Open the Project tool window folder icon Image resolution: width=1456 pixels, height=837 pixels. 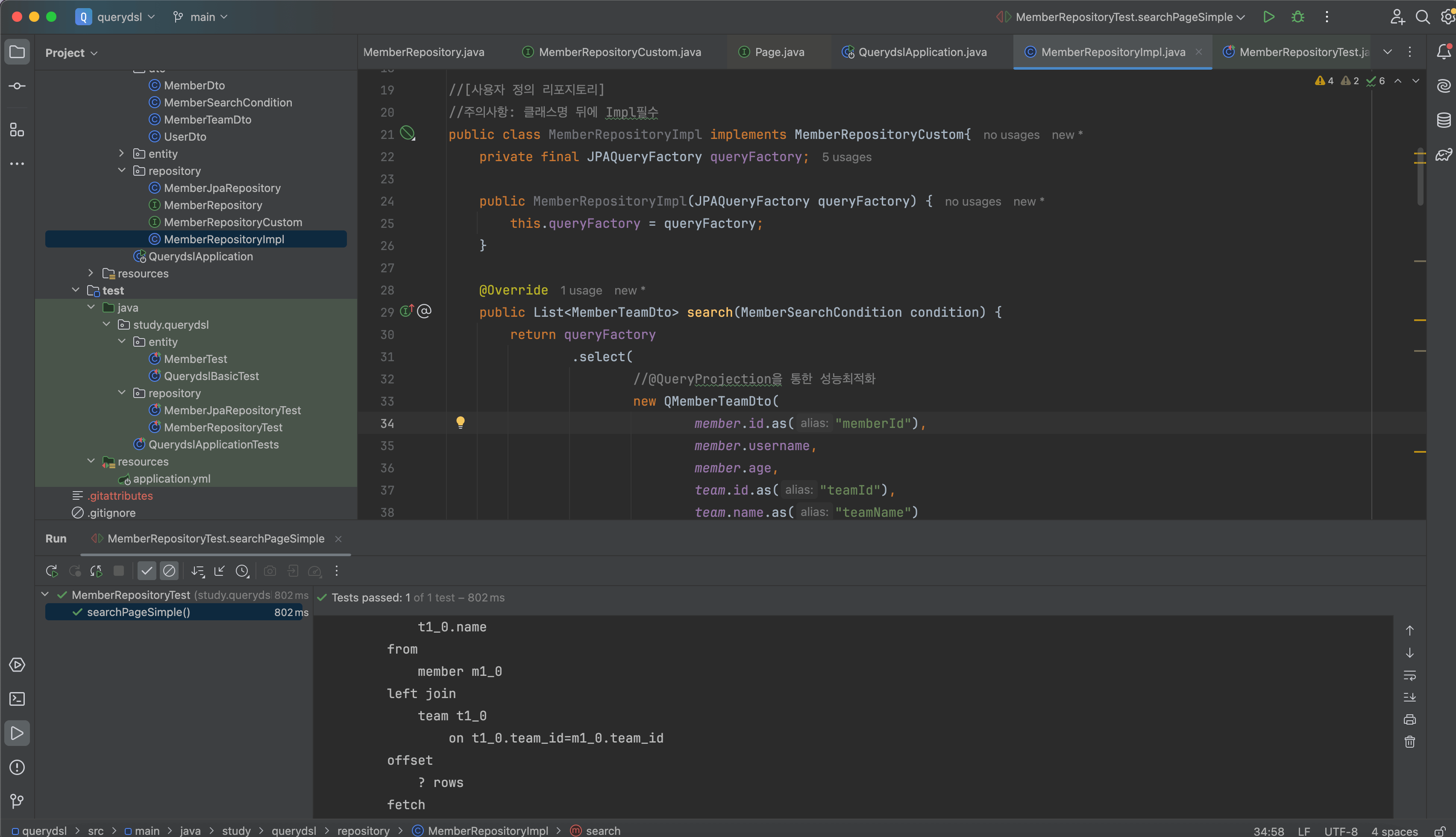[17, 52]
